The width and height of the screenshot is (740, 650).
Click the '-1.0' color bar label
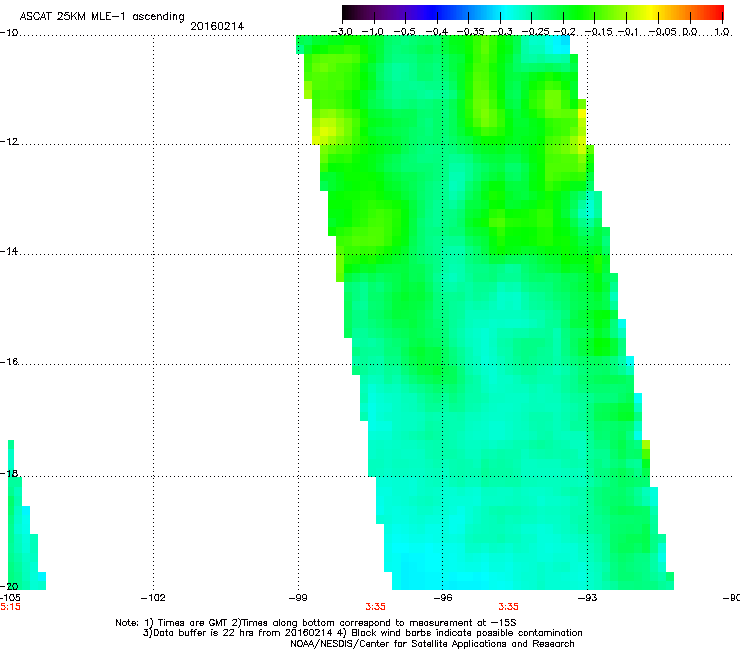coord(373,32)
